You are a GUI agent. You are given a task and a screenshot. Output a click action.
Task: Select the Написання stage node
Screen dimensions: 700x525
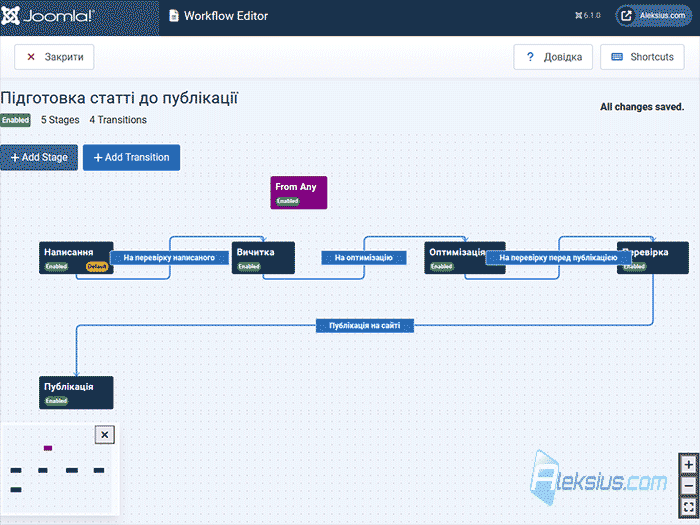[76, 258]
